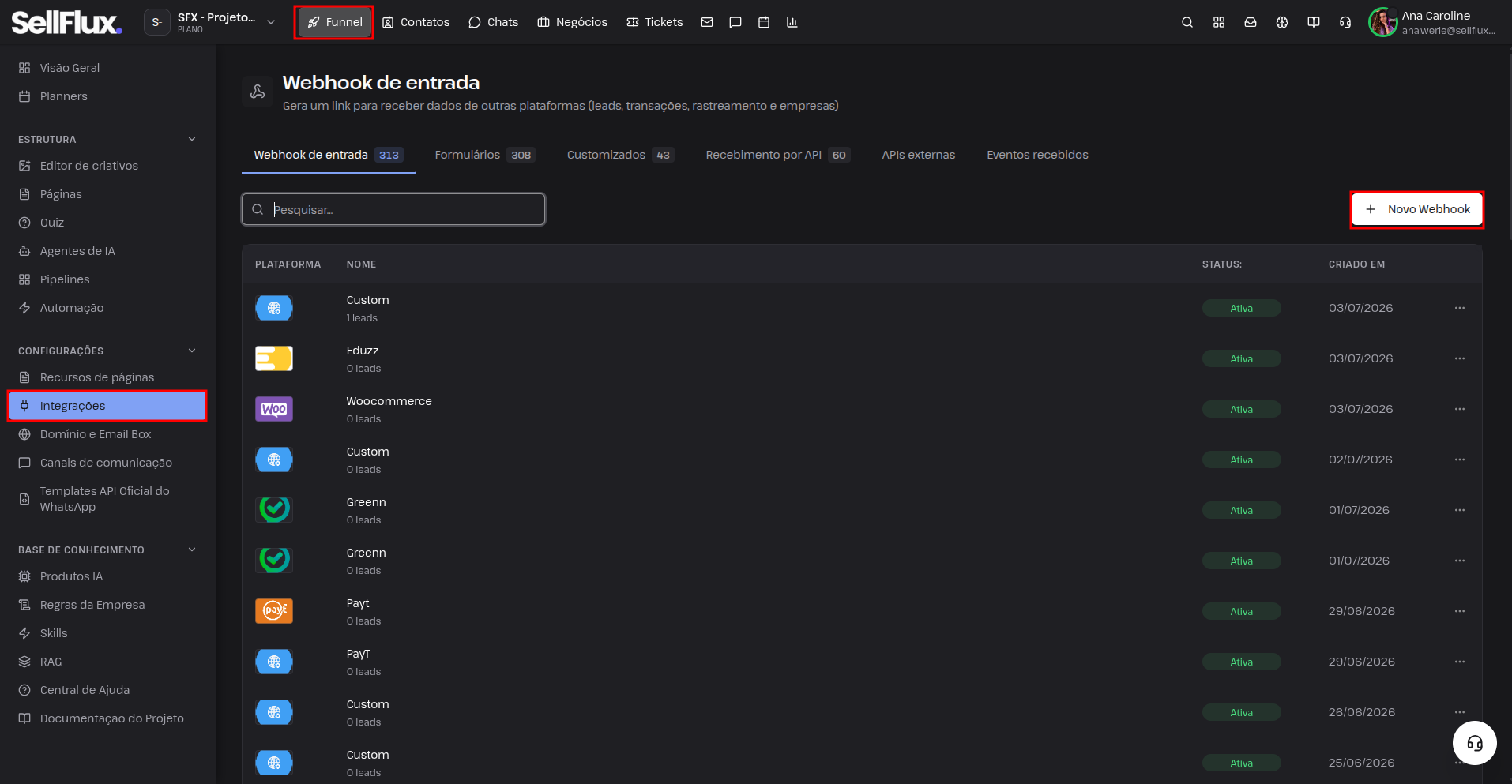Open the Funnel menu in top navigation
The height and width of the screenshot is (784, 1512).
[334, 22]
